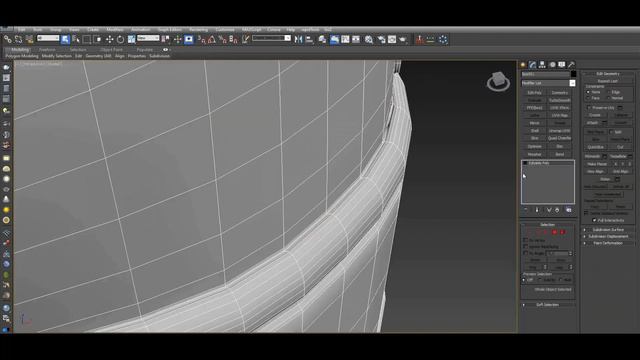The width and height of the screenshot is (640, 360).
Task: Expand the Subdivision Displacement rollout
Action: [x=608, y=236]
